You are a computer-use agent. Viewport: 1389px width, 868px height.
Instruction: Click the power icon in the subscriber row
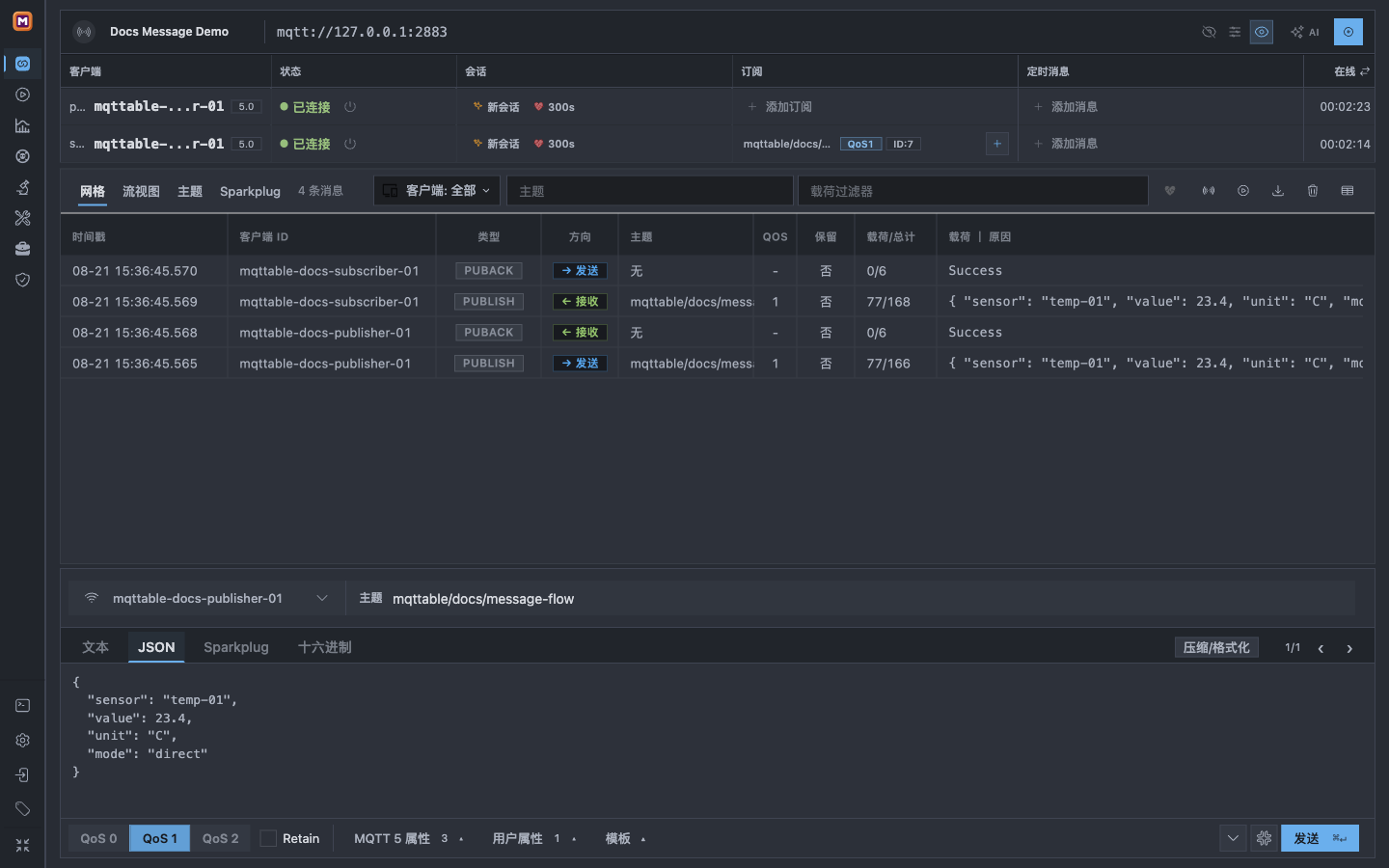(350, 144)
